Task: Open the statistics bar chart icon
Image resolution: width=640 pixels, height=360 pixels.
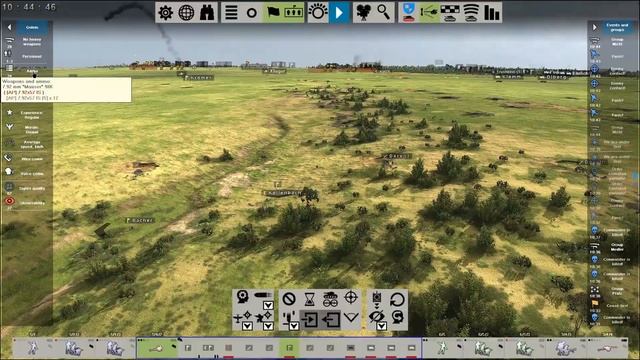Action: tap(492, 13)
